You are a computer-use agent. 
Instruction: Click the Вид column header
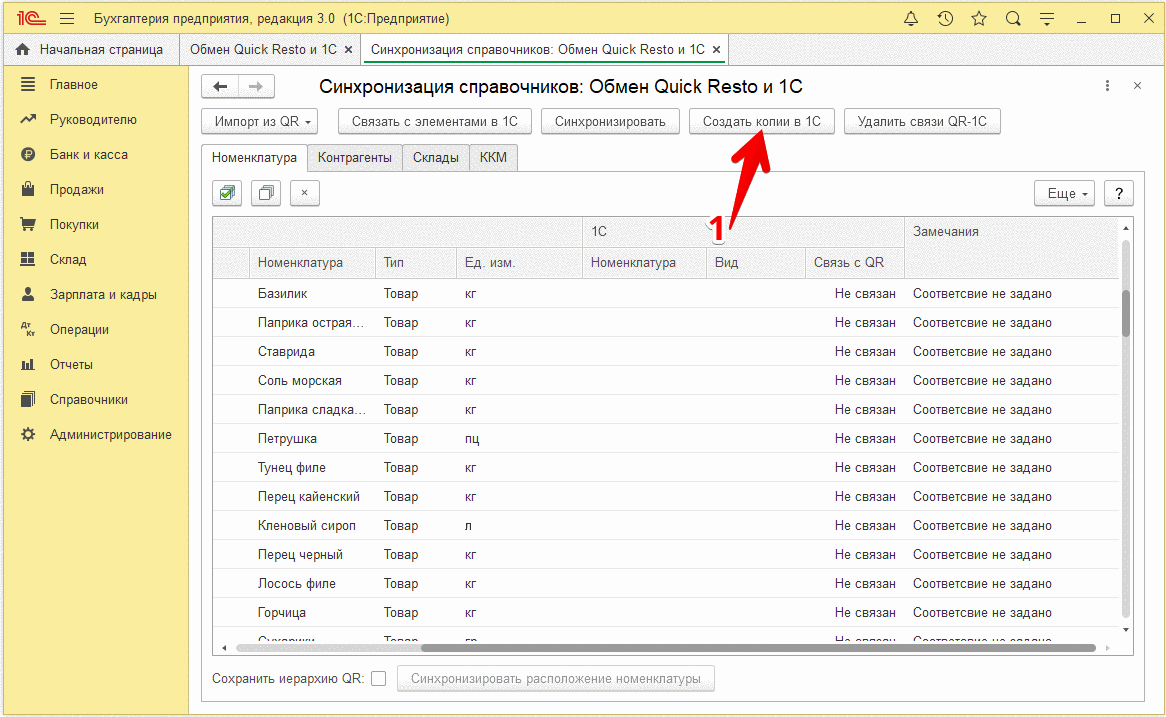tap(756, 263)
